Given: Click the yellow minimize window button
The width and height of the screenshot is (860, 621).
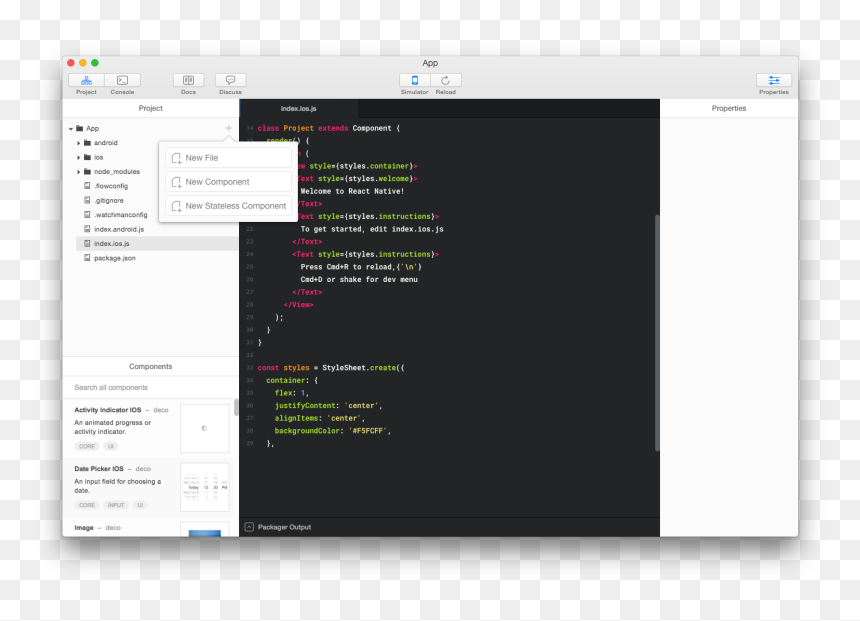Looking at the screenshot, I should coord(83,63).
